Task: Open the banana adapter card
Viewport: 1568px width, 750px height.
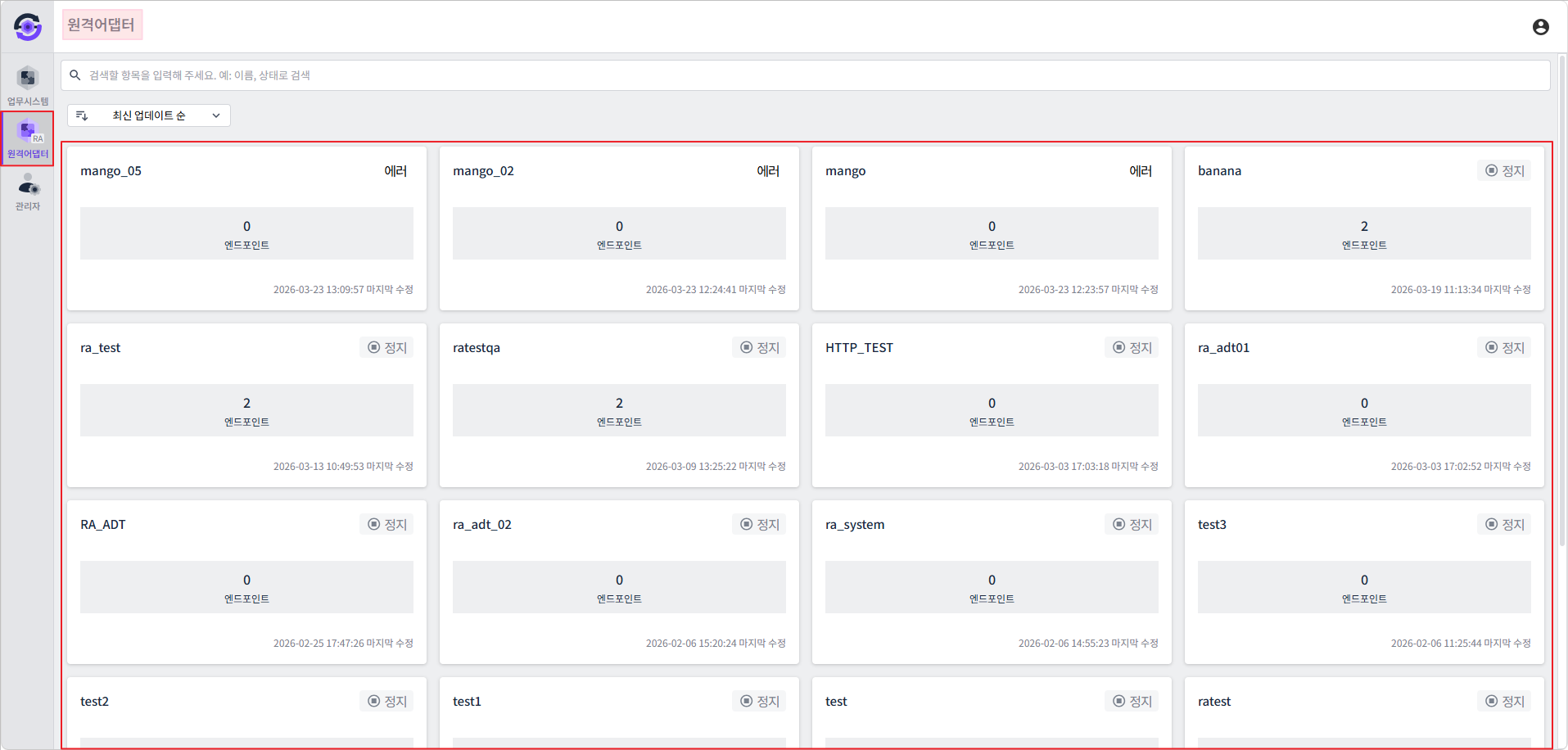Action: [1364, 228]
